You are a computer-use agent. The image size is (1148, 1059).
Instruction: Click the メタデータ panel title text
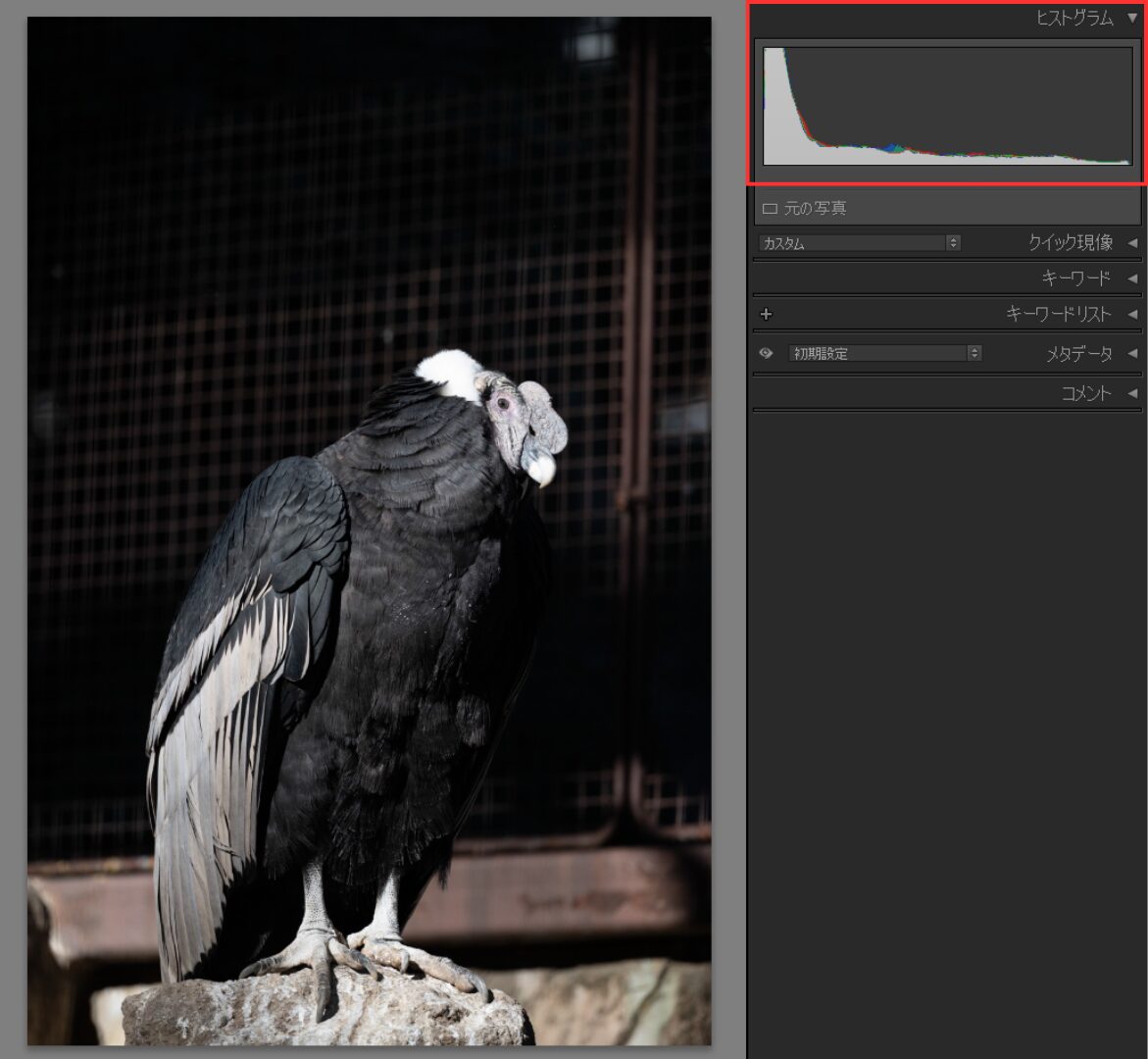coord(1078,353)
